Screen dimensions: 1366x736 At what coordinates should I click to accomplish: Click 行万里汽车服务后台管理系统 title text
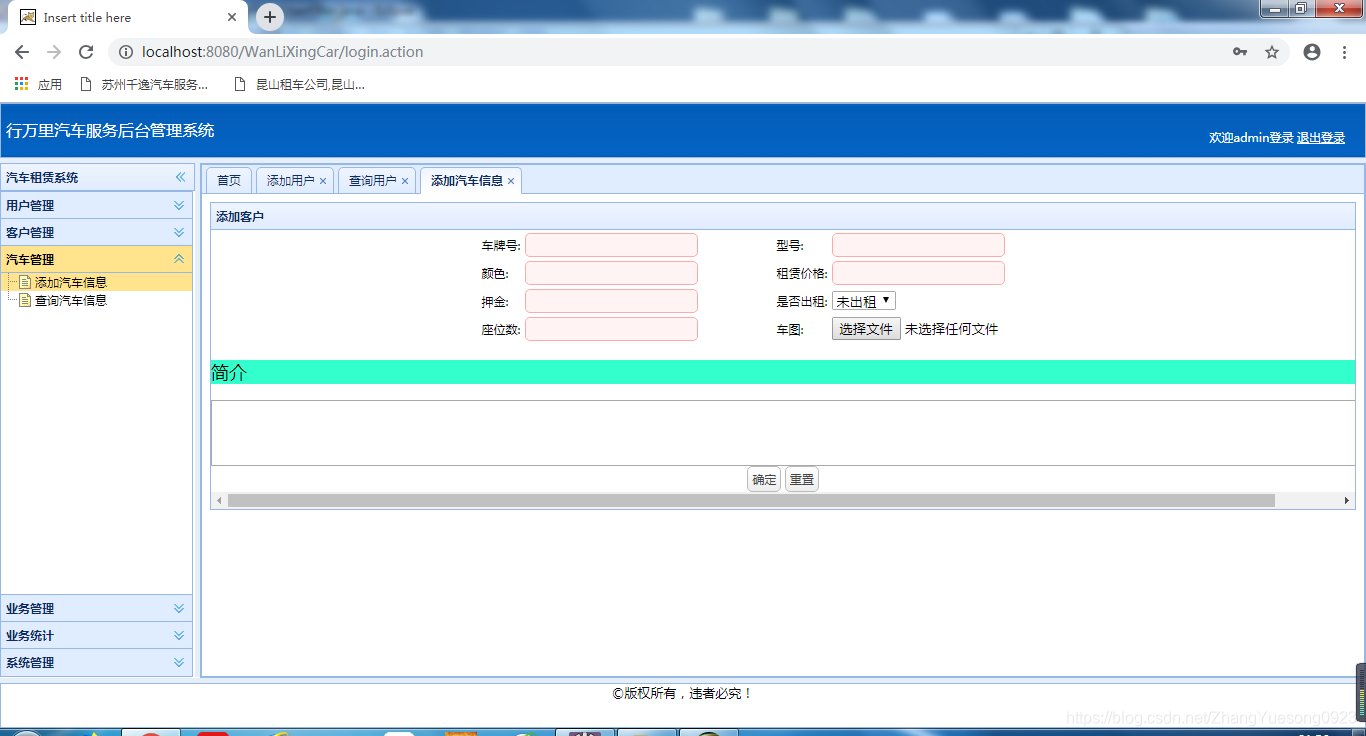pos(110,130)
